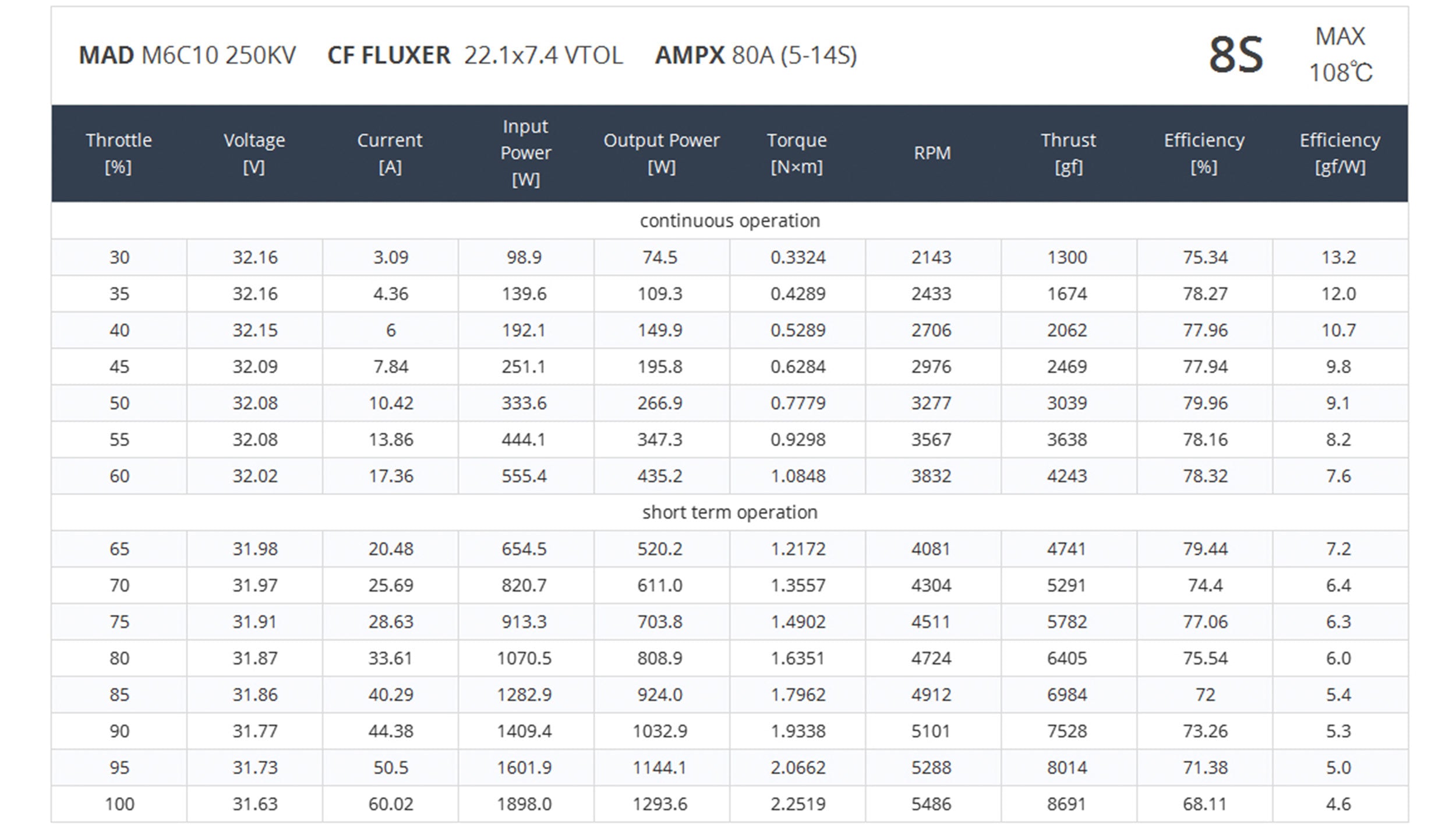Click the MAX 108℃ temperature label
Viewport: 1456px width, 827px height.
click(1340, 55)
